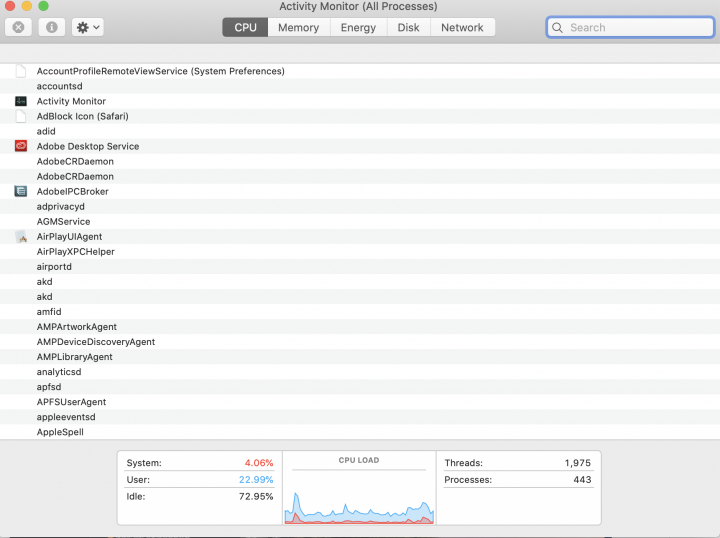Select AccountProfileRemoteViewService (System Preferences) row

coord(360,71)
